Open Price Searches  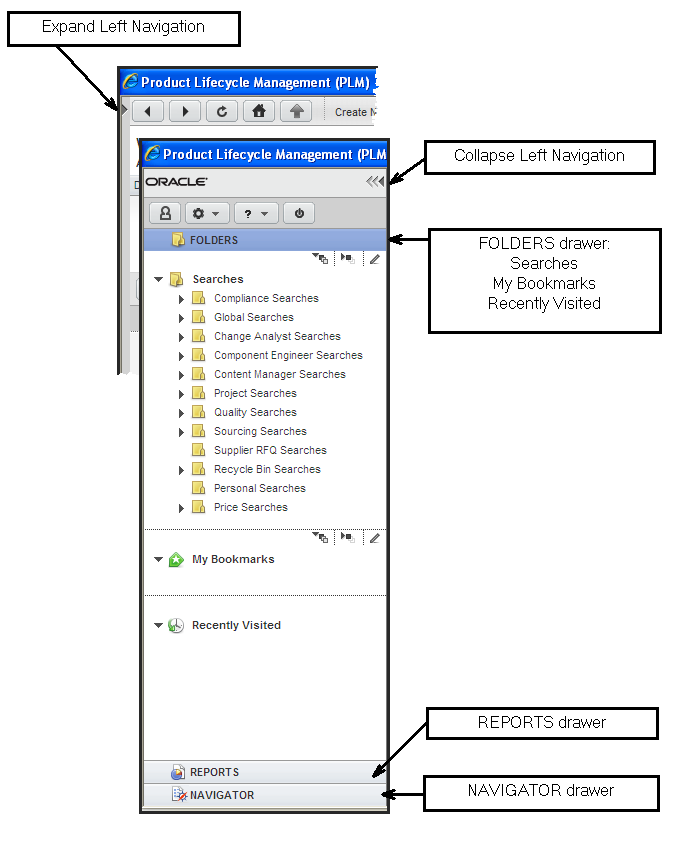(x=251, y=507)
